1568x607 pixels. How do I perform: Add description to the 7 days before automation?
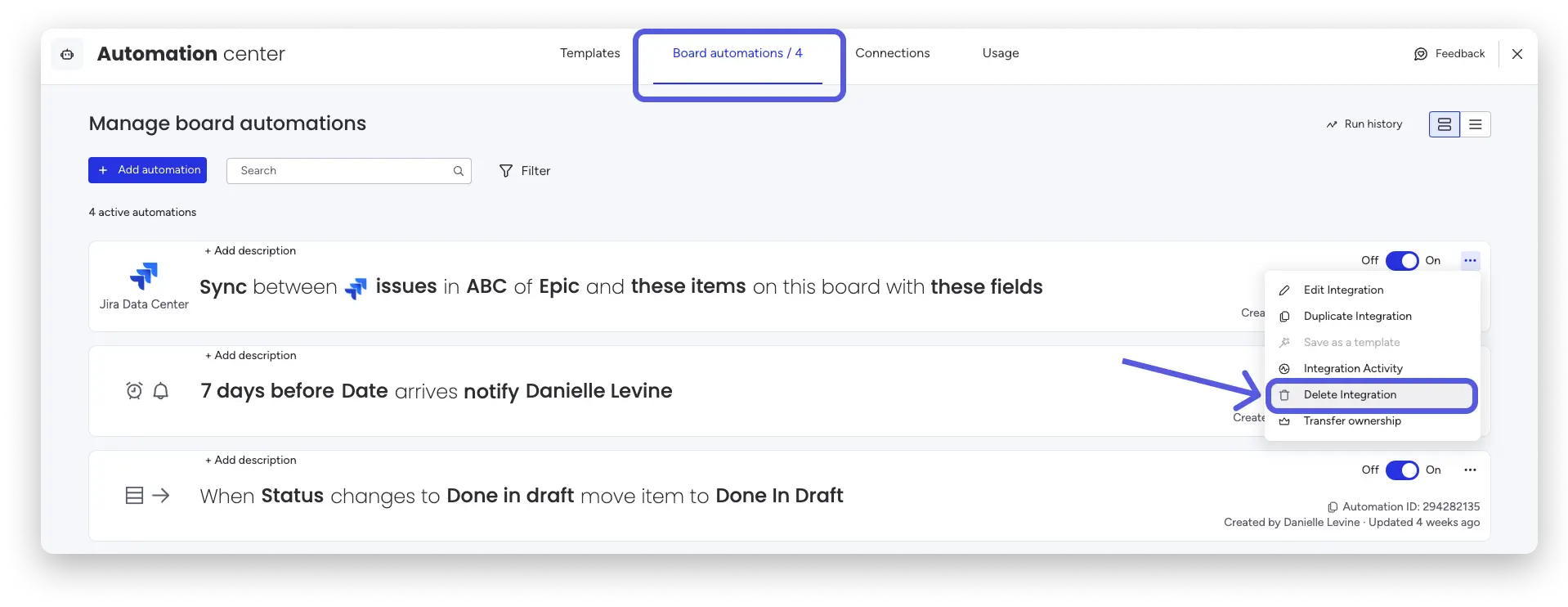[250, 356]
